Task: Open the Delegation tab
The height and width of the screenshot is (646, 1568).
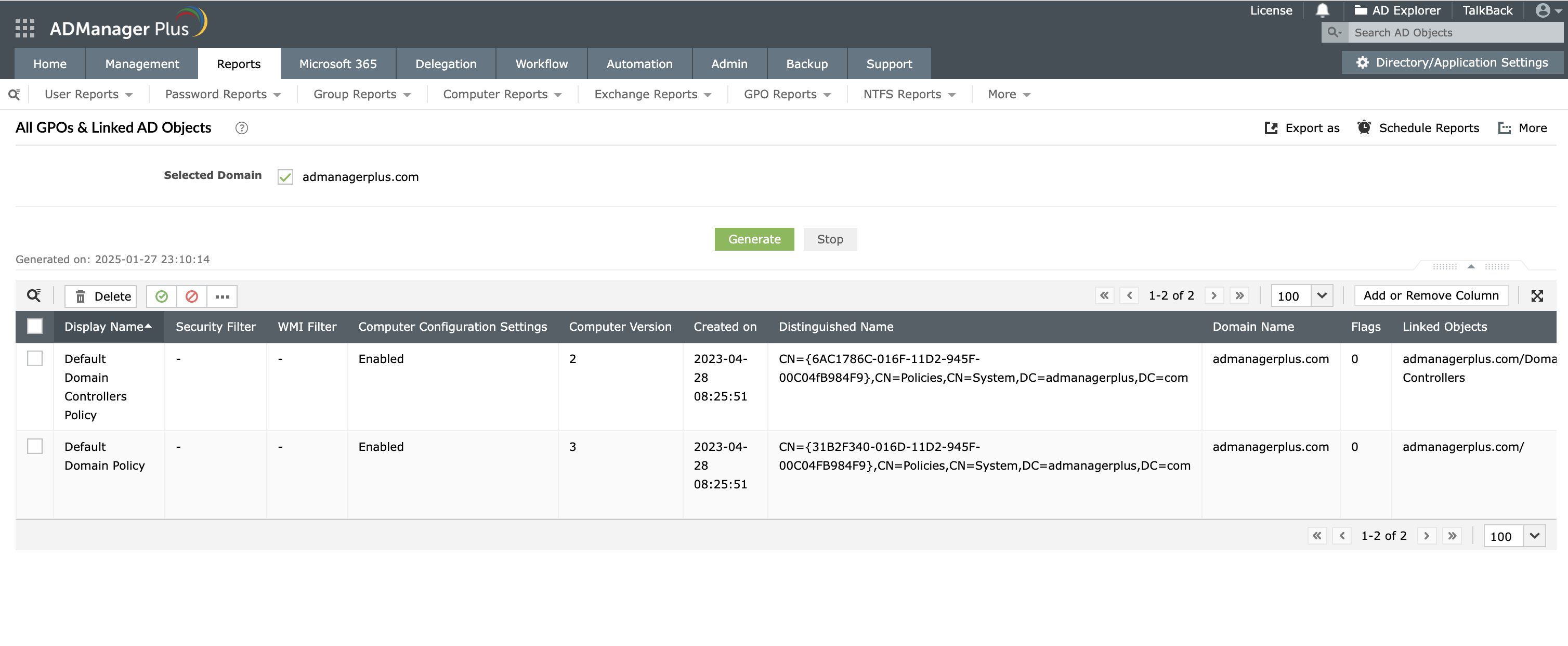Action: [446, 64]
